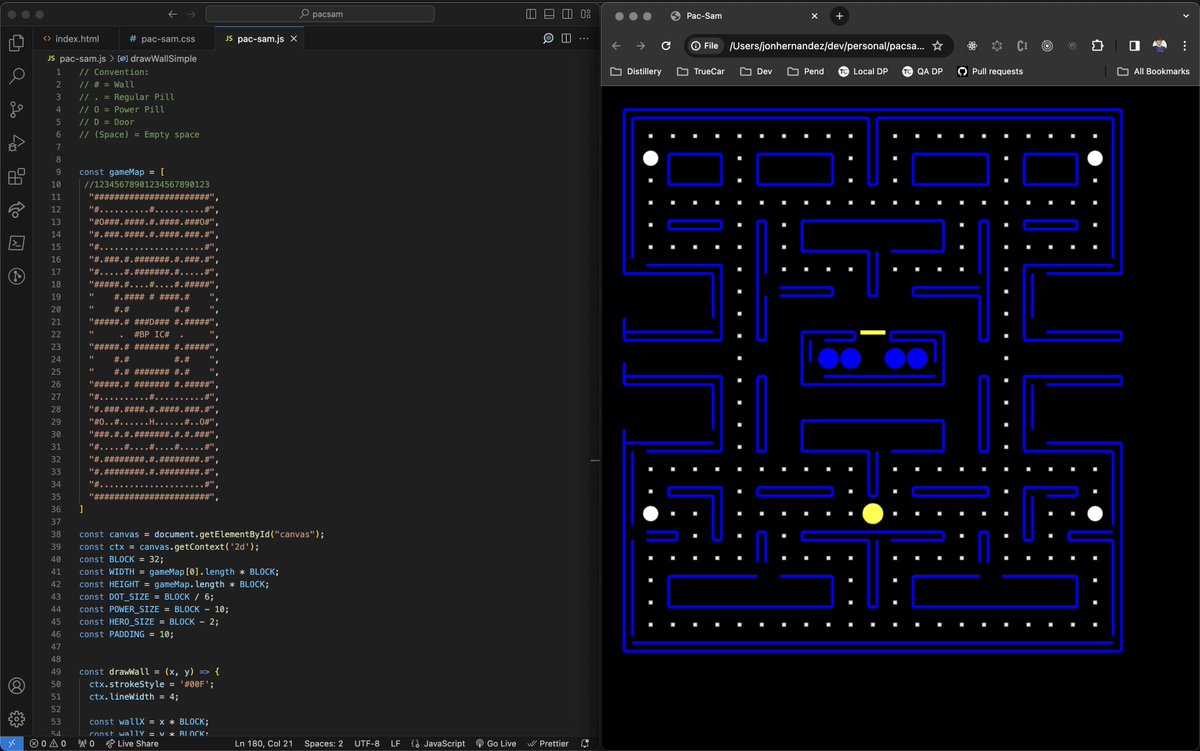The width and height of the screenshot is (1200, 751).
Task: Open the Source Control view
Action: (x=16, y=110)
